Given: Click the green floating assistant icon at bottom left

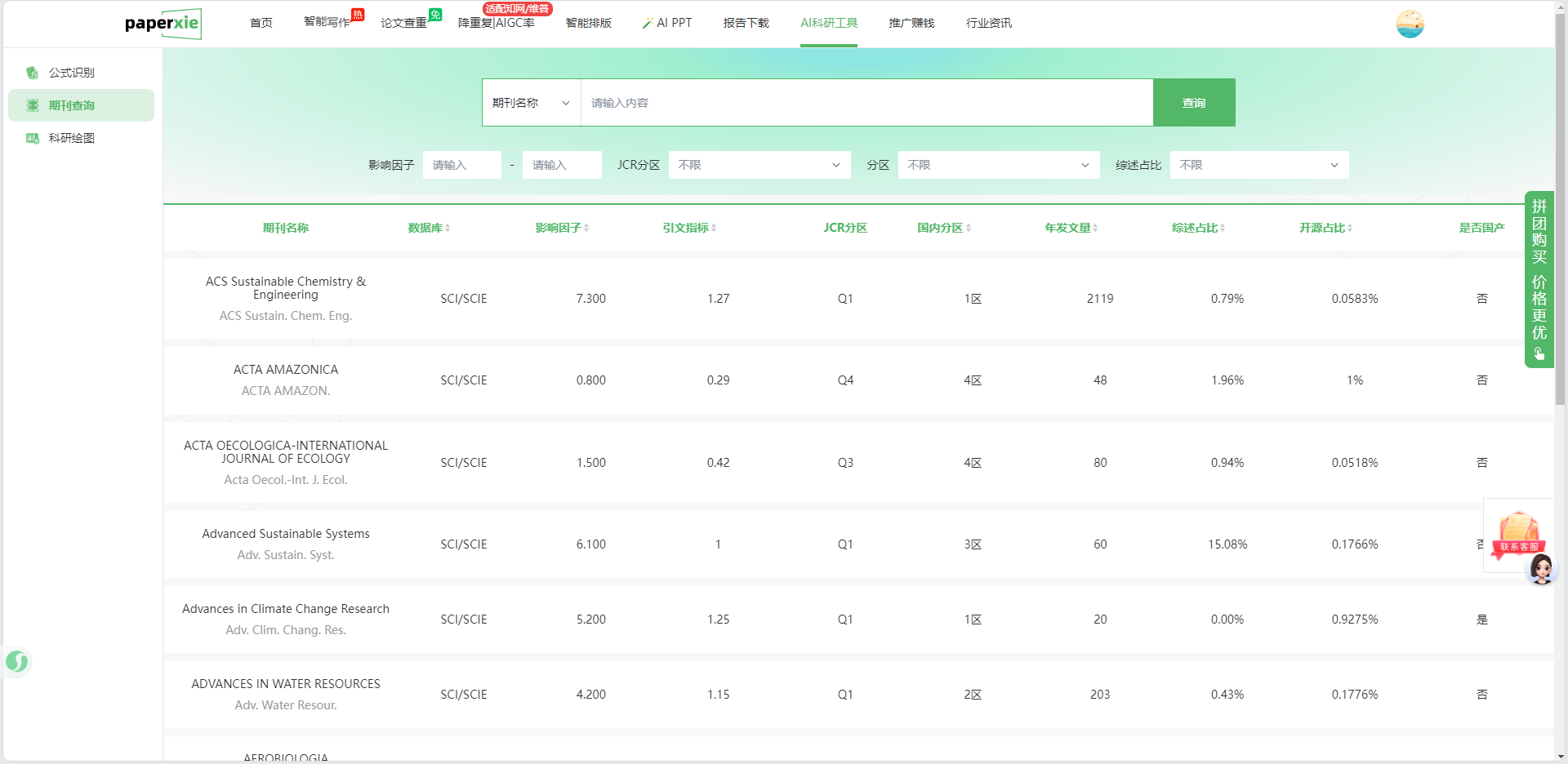Looking at the screenshot, I should [x=17, y=661].
